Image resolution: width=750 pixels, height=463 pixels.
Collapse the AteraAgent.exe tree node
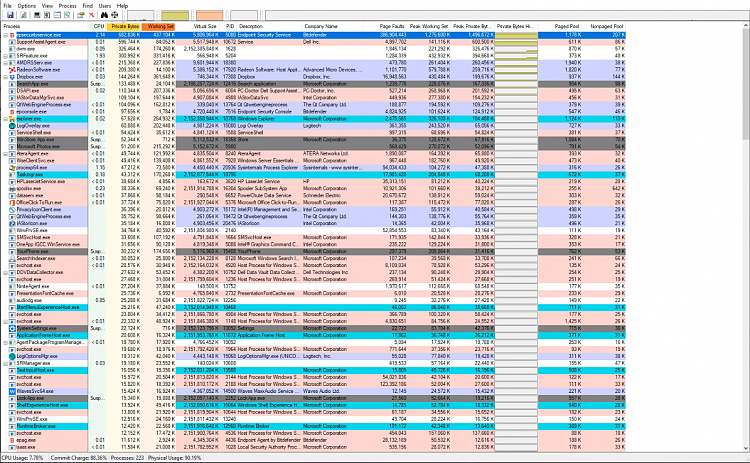point(6,154)
